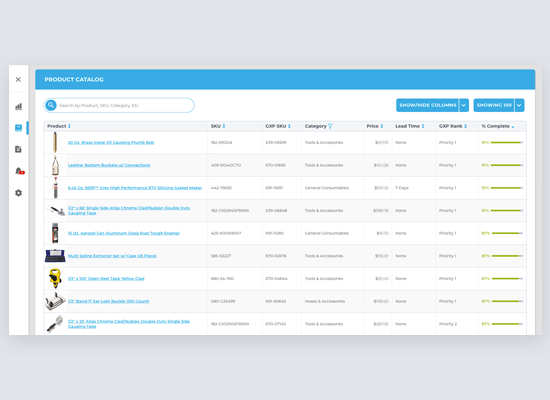The height and width of the screenshot is (400, 550).
Task: Open the documents sidebar icon
Action: [18, 149]
